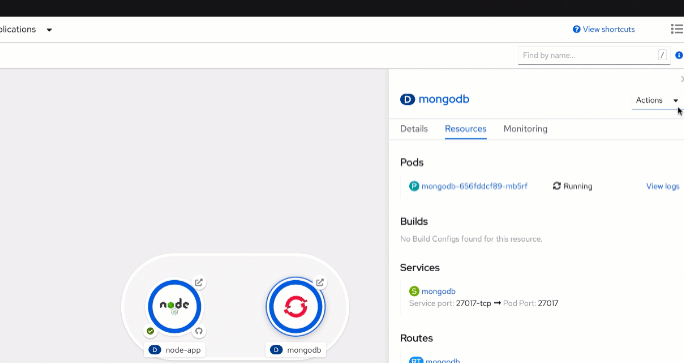Open the Monitoring tab
This screenshot has width=684, height=363.
(525, 129)
